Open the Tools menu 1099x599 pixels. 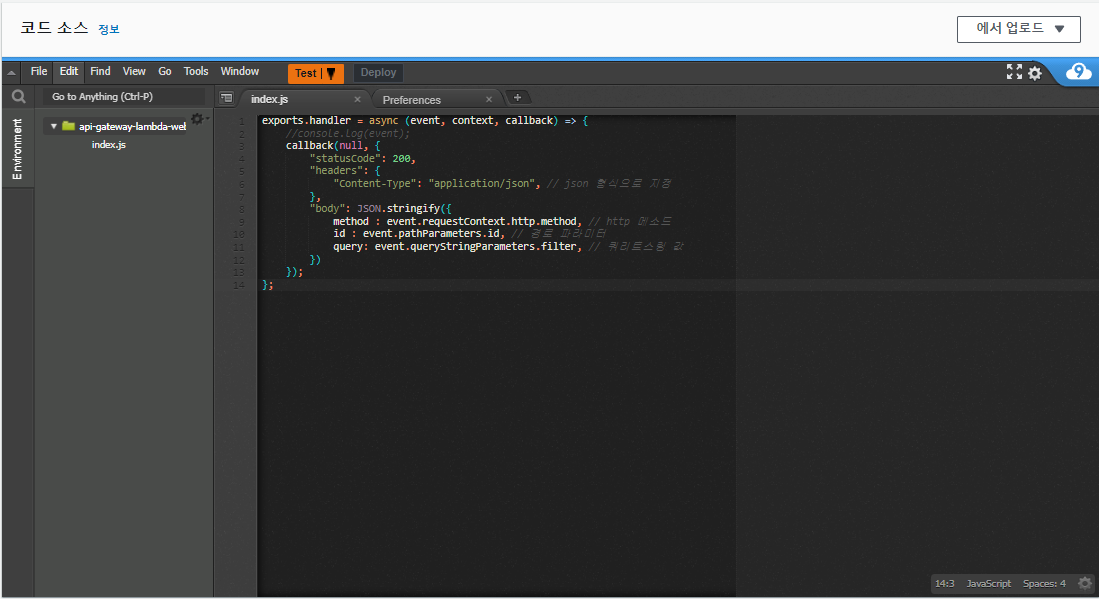[x=196, y=71]
